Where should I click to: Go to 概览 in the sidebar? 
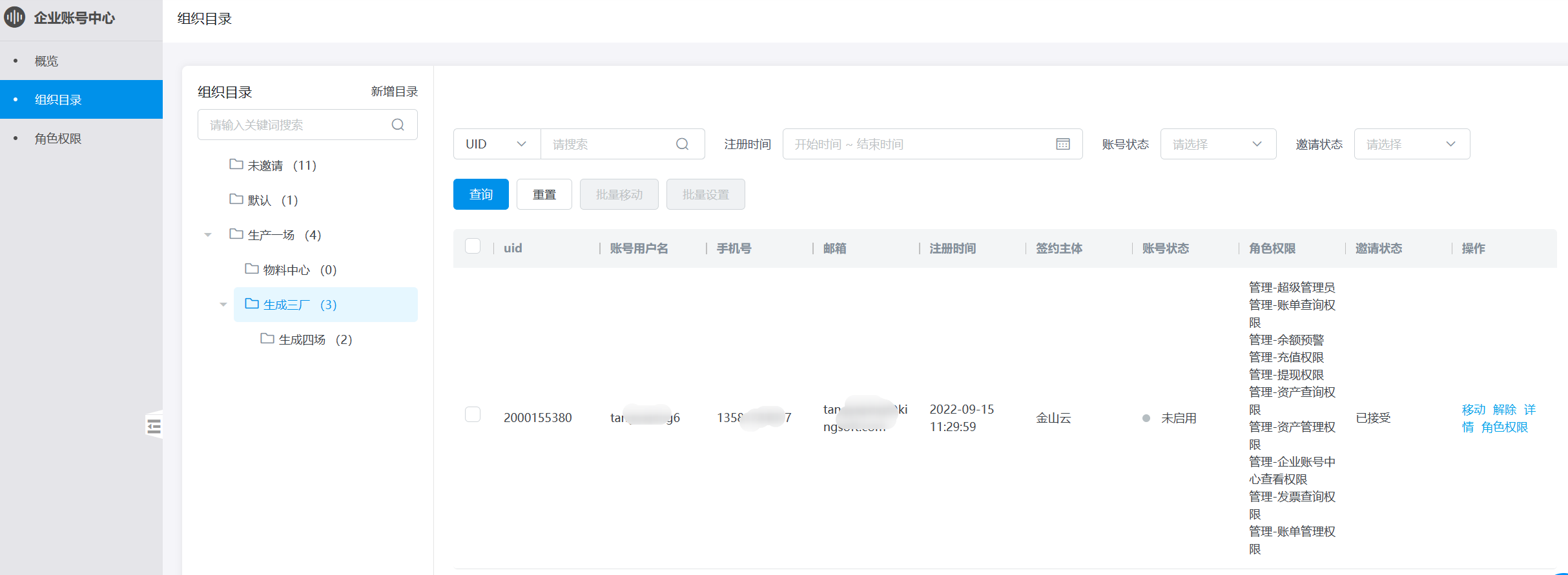pos(46,61)
